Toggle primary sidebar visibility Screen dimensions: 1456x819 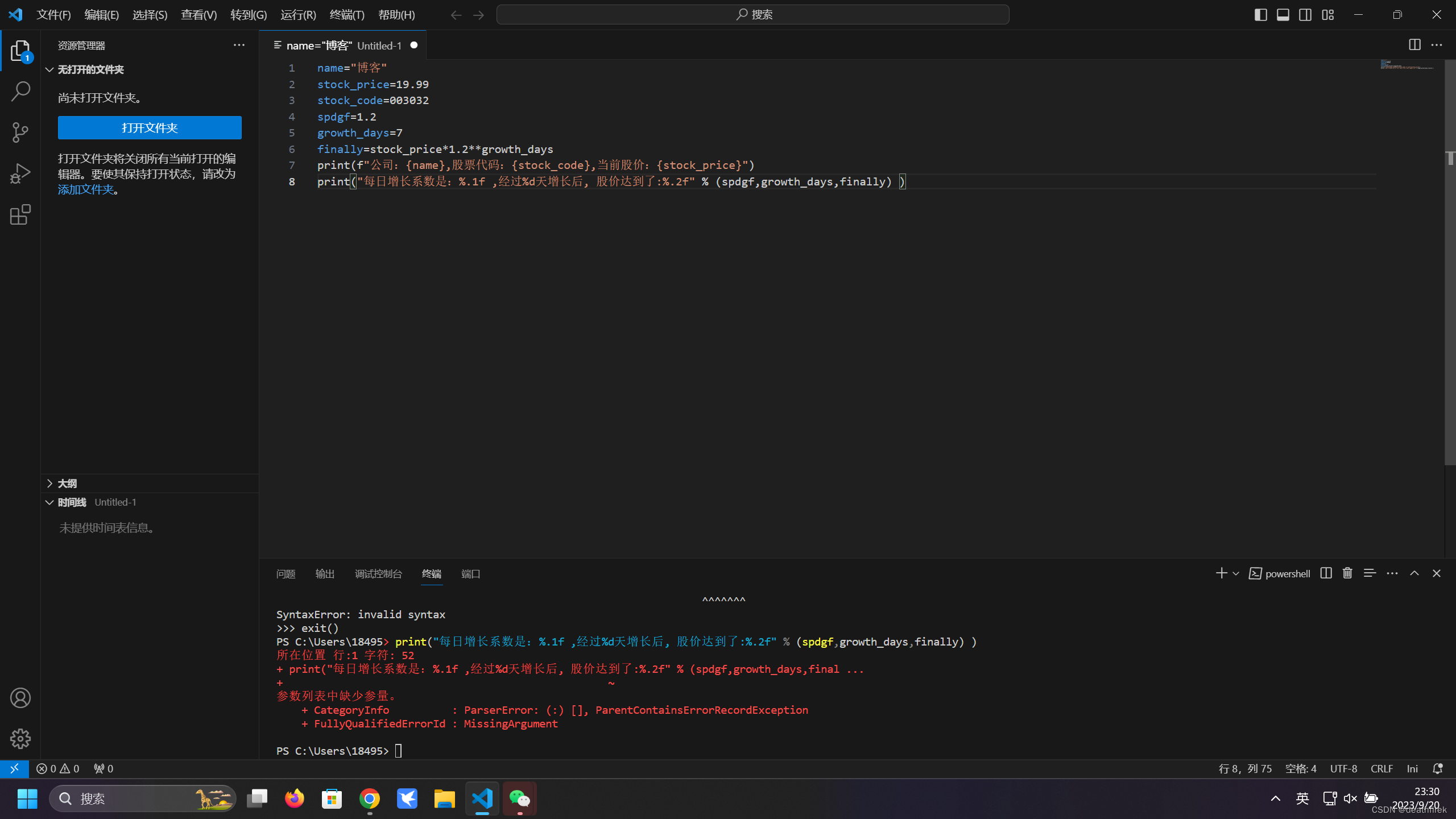pos(1260,15)
